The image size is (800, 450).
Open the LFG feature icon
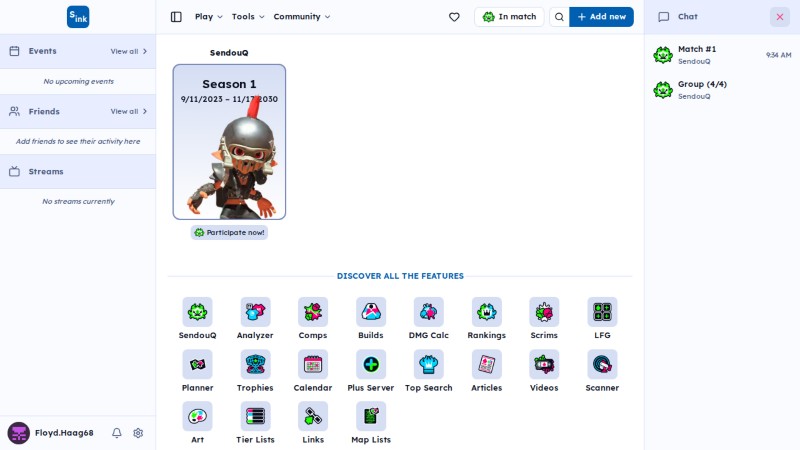(602, 312)
